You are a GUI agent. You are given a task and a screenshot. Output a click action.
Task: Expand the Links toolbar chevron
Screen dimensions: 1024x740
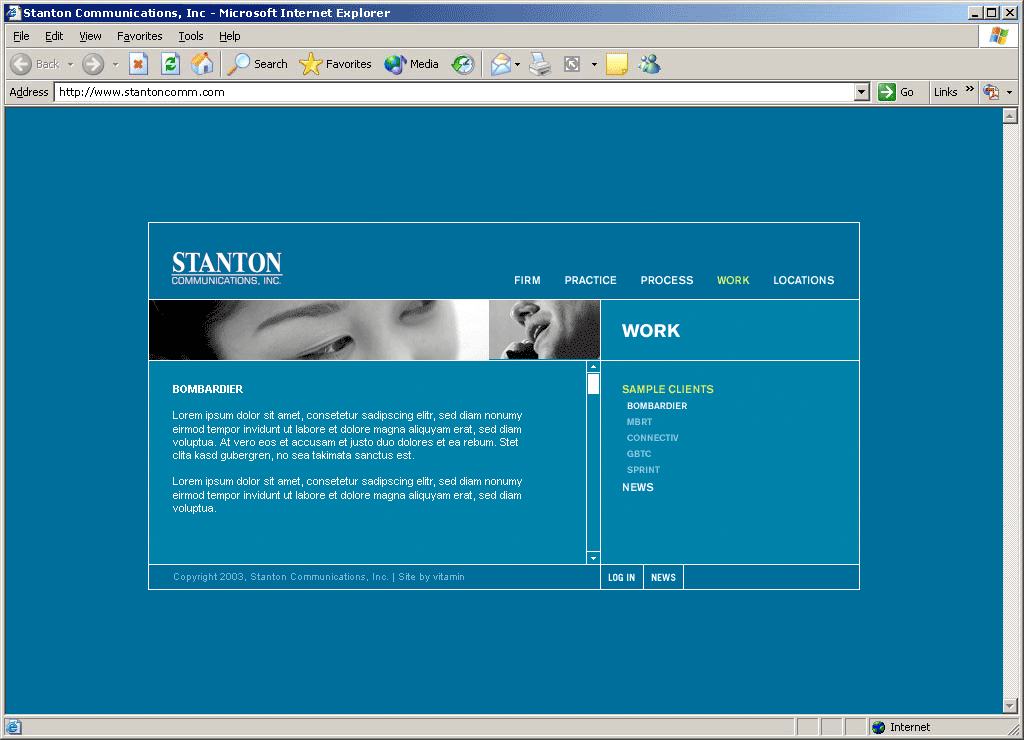tap(969, 90)
